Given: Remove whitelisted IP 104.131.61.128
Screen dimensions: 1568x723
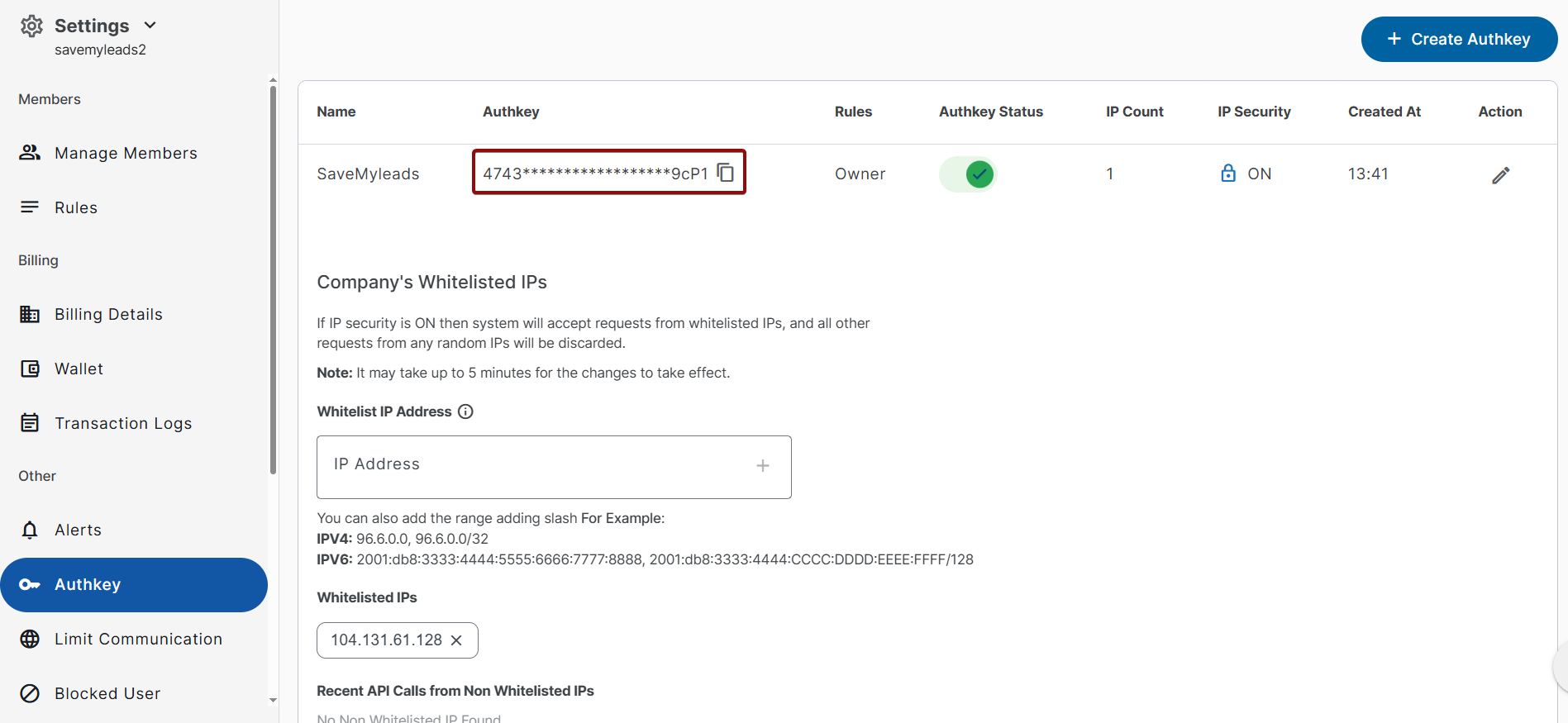Looking at the screenshot, I should (x=456, y=640).
